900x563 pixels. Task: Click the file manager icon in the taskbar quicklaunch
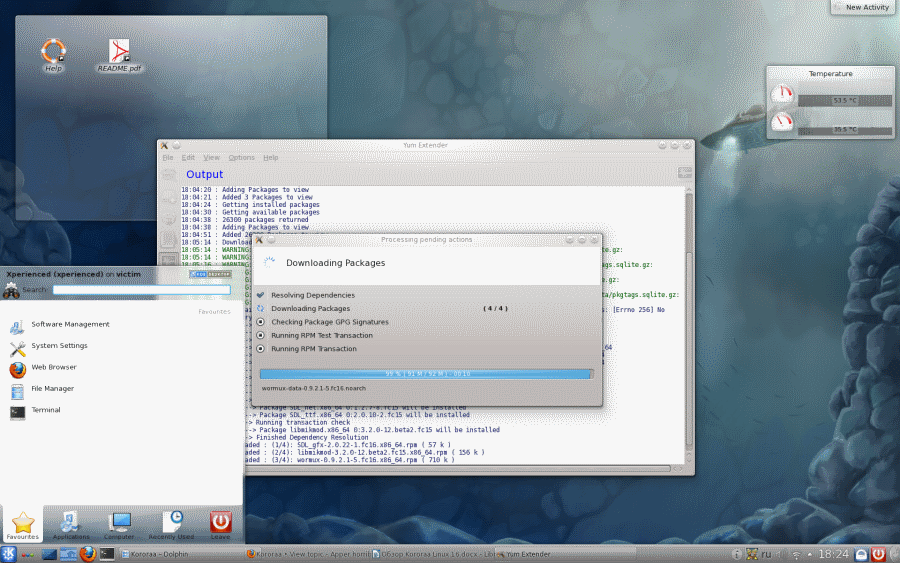click(68, 554)
